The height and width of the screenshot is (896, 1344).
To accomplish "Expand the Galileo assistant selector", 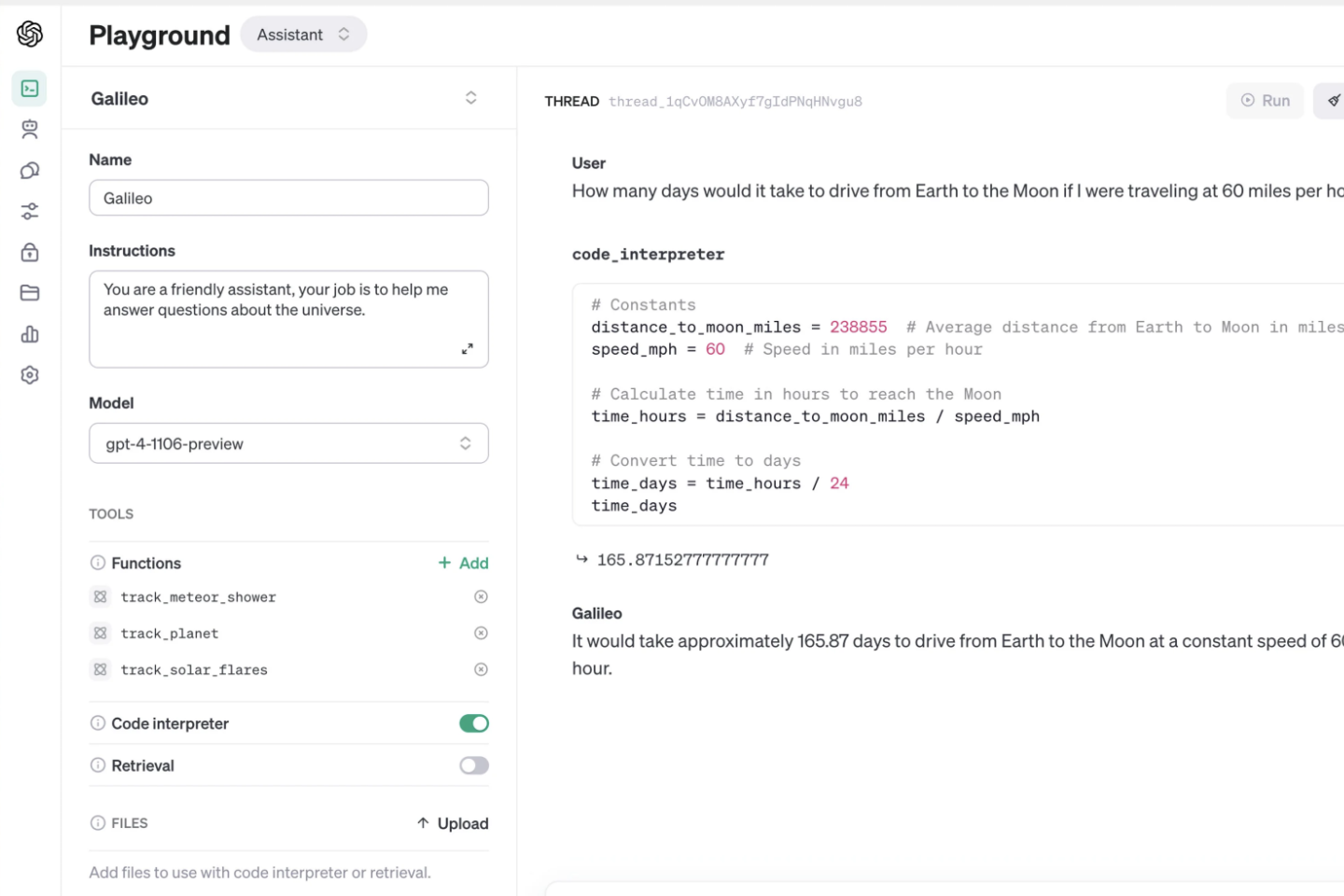I will [470, 98].
